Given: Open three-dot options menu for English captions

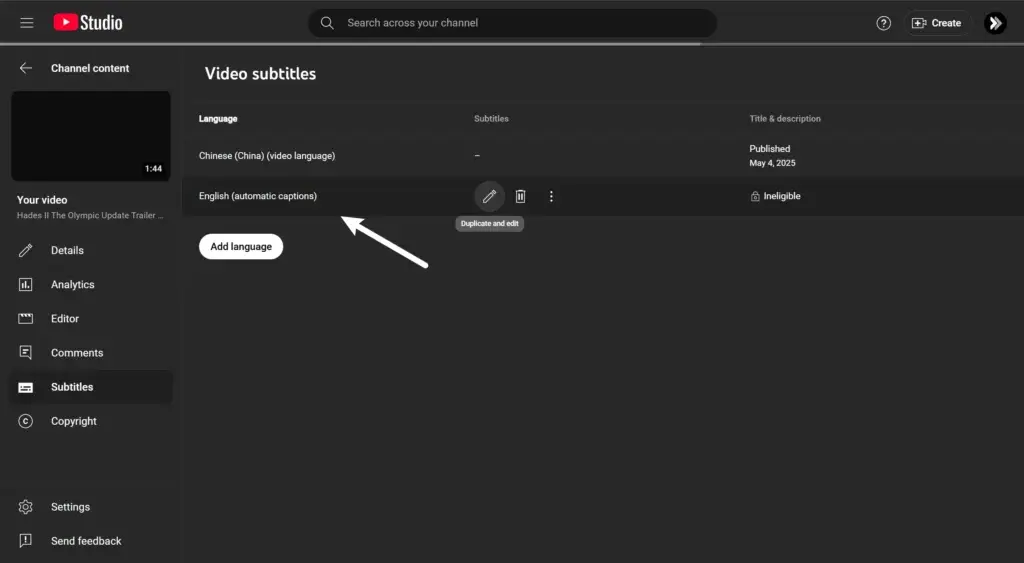Looking at the screenshot, I should [x=551, y=196].
